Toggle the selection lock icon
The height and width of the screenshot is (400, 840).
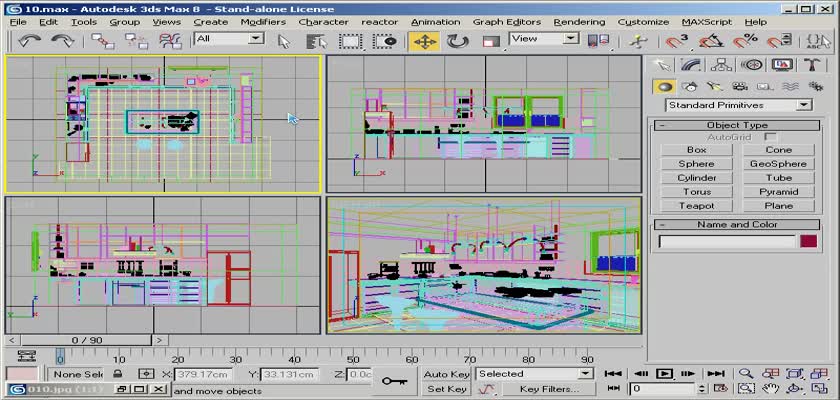[118, 374]
